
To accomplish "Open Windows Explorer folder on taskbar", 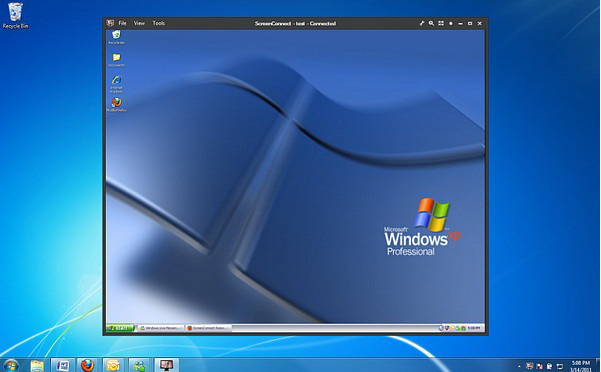I will [x=37, y=365].
